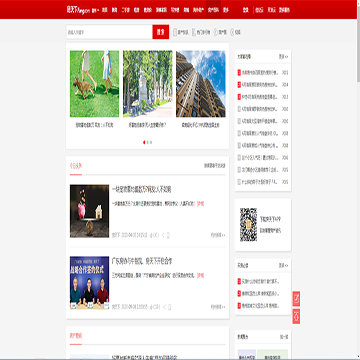360x360 pixels.
Task: Click the floating red pencil button on the right
Action: tap(296, 299)
